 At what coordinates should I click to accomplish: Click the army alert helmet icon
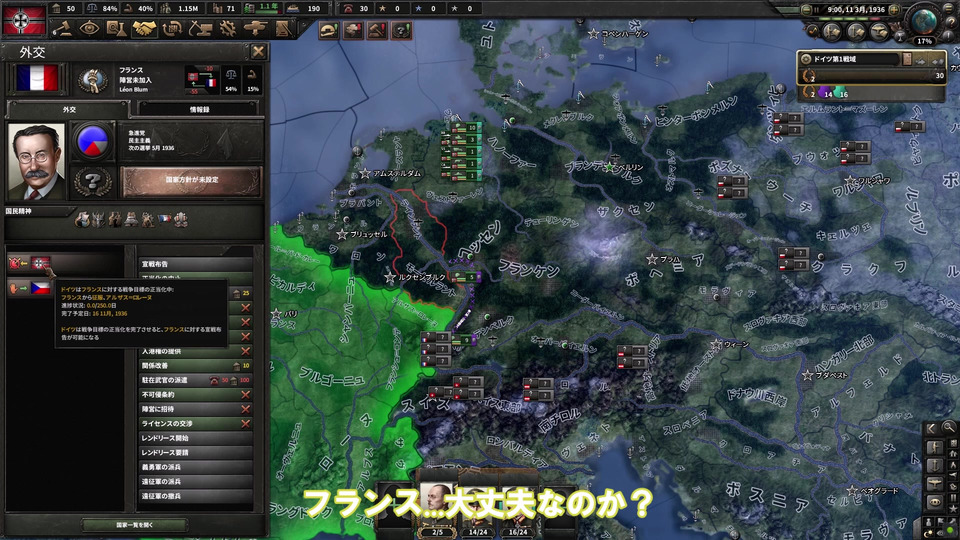[329, 31]
